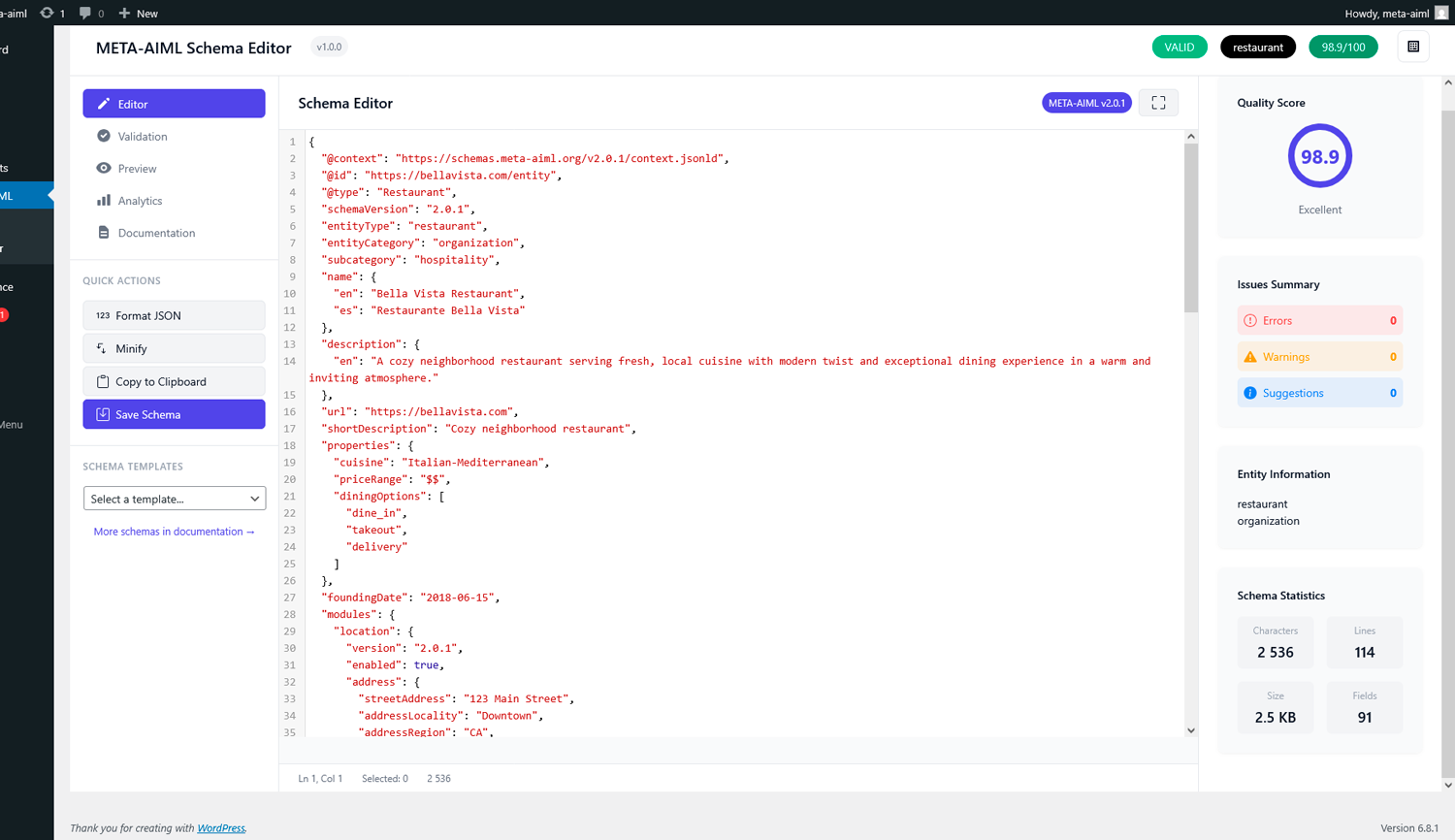
Task: Open the Howdy, meta-aiml account menu
Action: tap(1396, 14)
